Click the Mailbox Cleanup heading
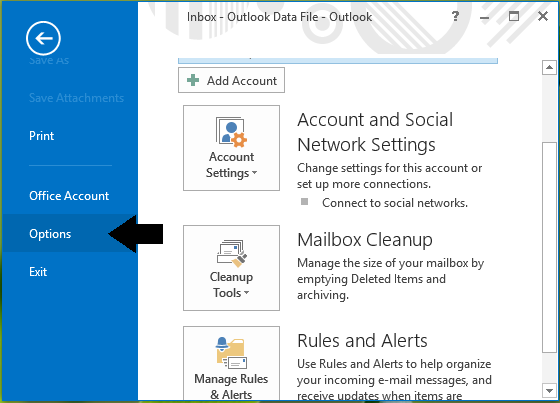560x403 pixels. [365, 240]
